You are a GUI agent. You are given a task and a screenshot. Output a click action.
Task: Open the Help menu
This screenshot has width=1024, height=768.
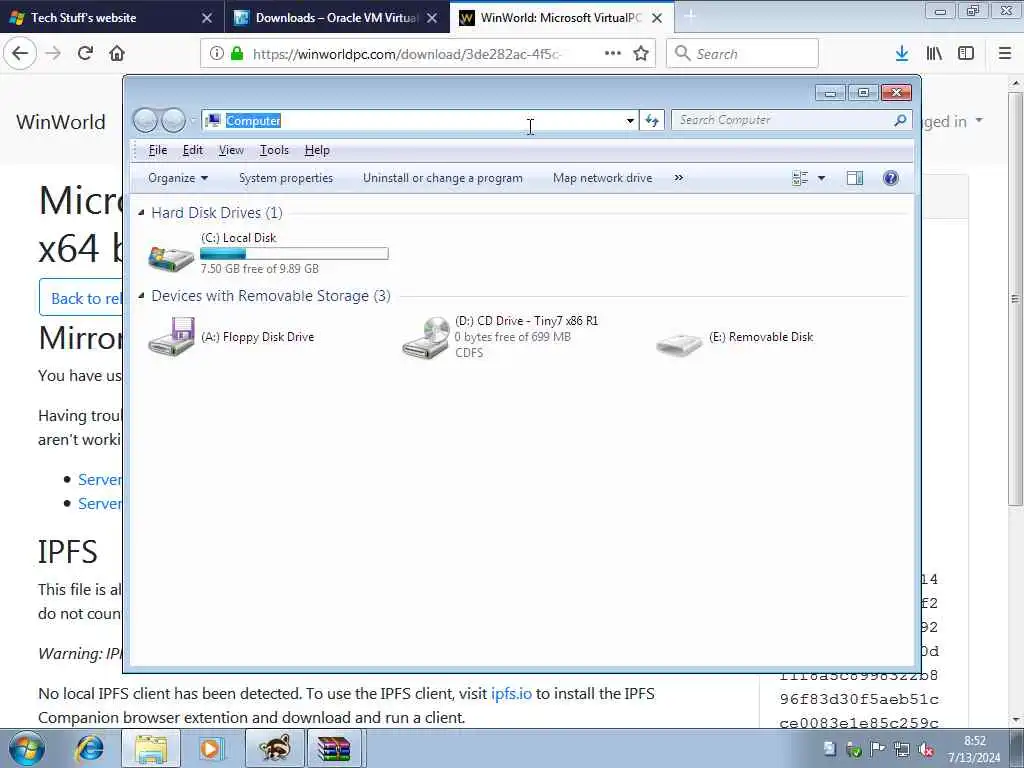[317, 150]
